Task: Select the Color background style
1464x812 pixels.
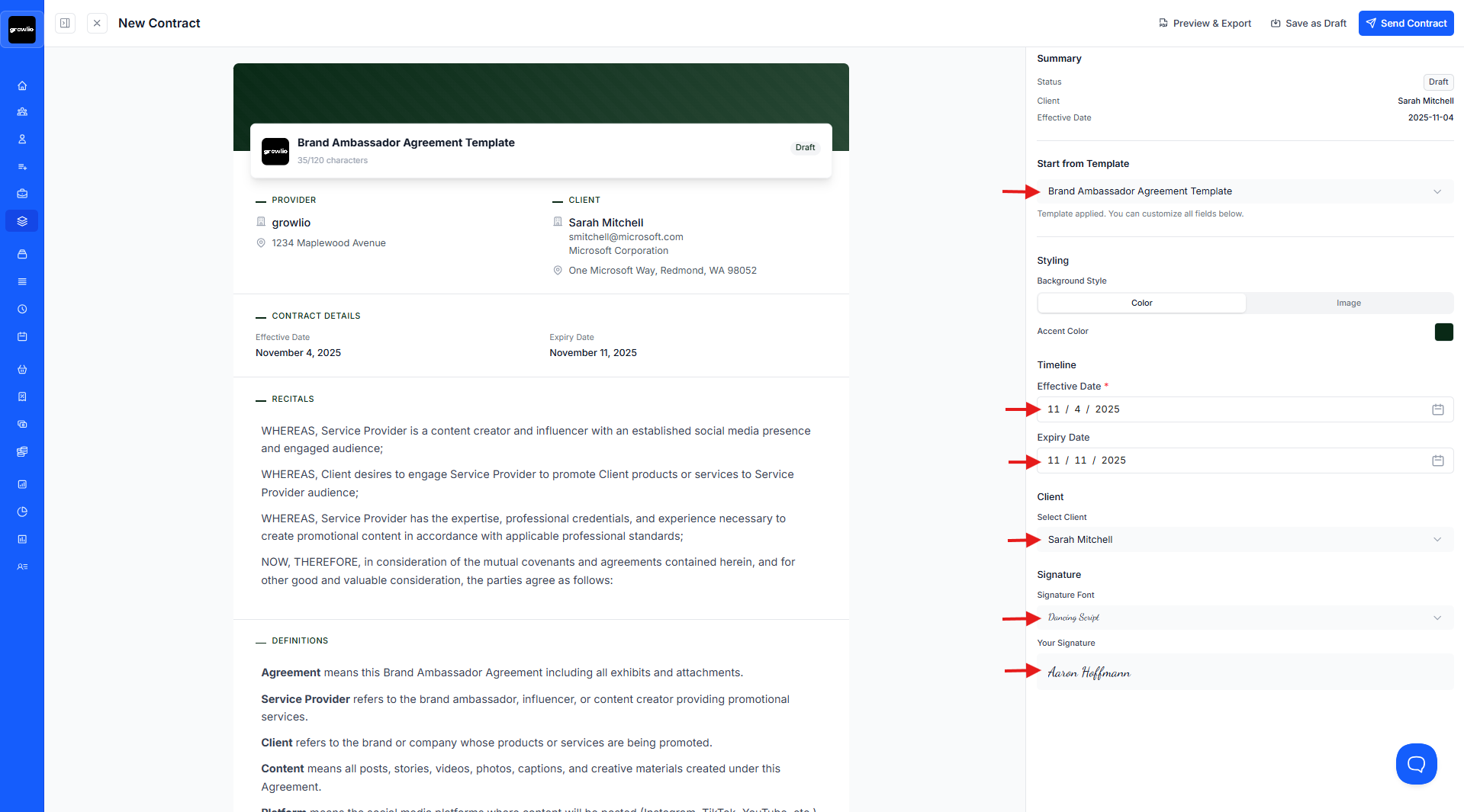Action: (x=1141, y=303)
